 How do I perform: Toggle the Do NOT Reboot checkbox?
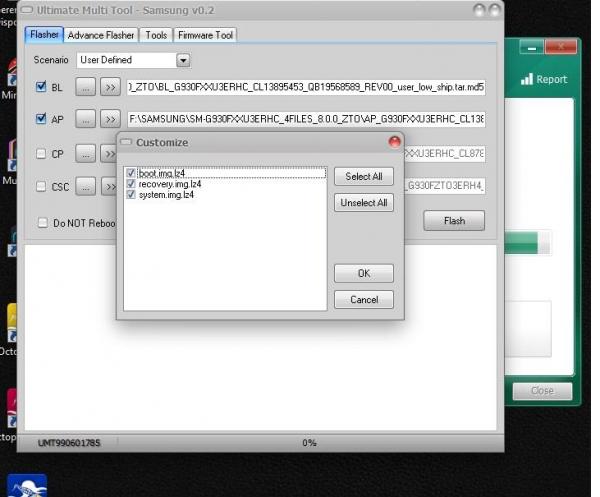[43, 223]
